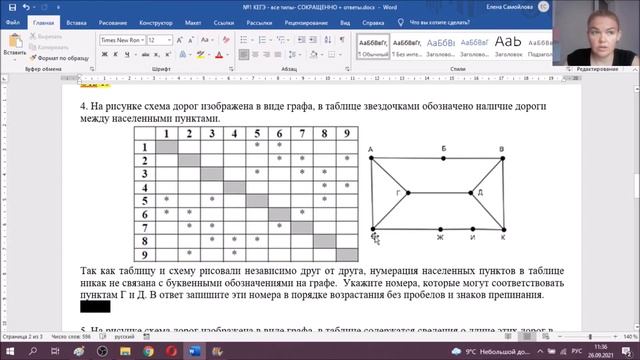Click the Format Painter brush
Image resolution: width=640 pixels, height=360 pixels.
pyautogui.click(x=33, y=58)
